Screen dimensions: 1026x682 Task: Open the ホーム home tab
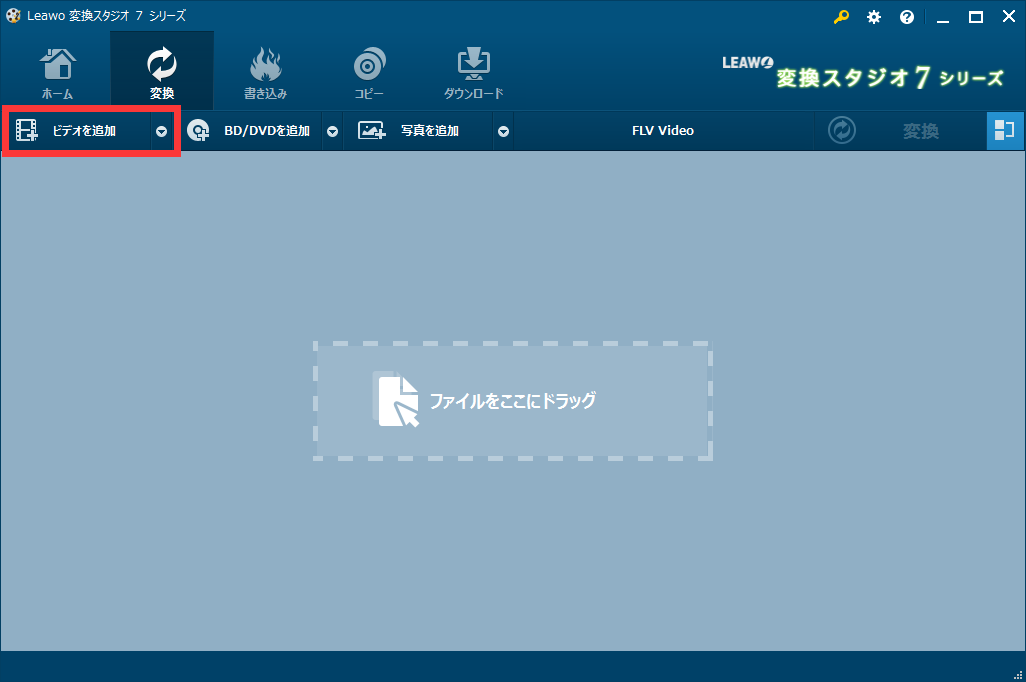click(x=58, y=73)
